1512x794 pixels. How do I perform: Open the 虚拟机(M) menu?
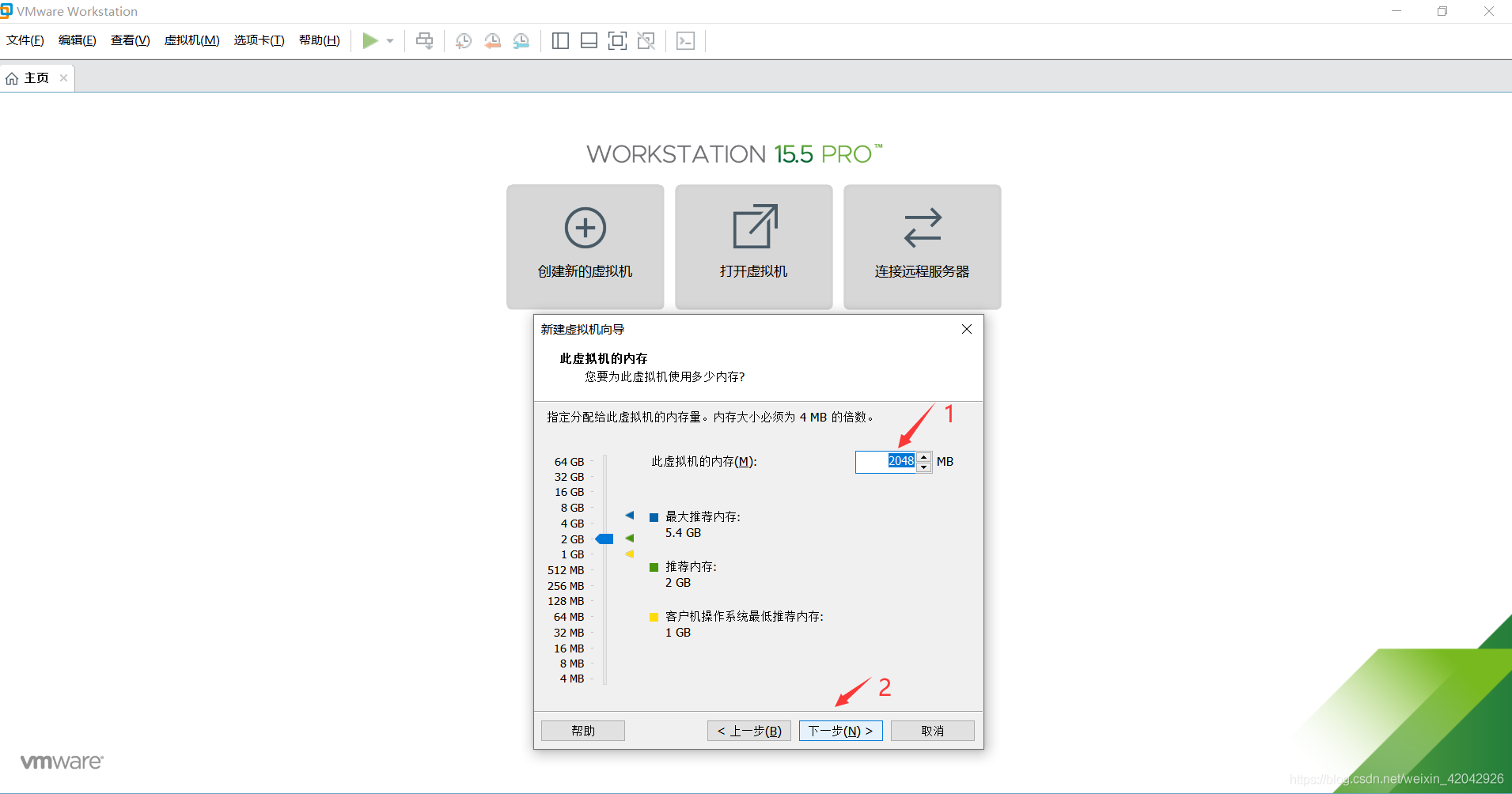[x=192, y=40]
